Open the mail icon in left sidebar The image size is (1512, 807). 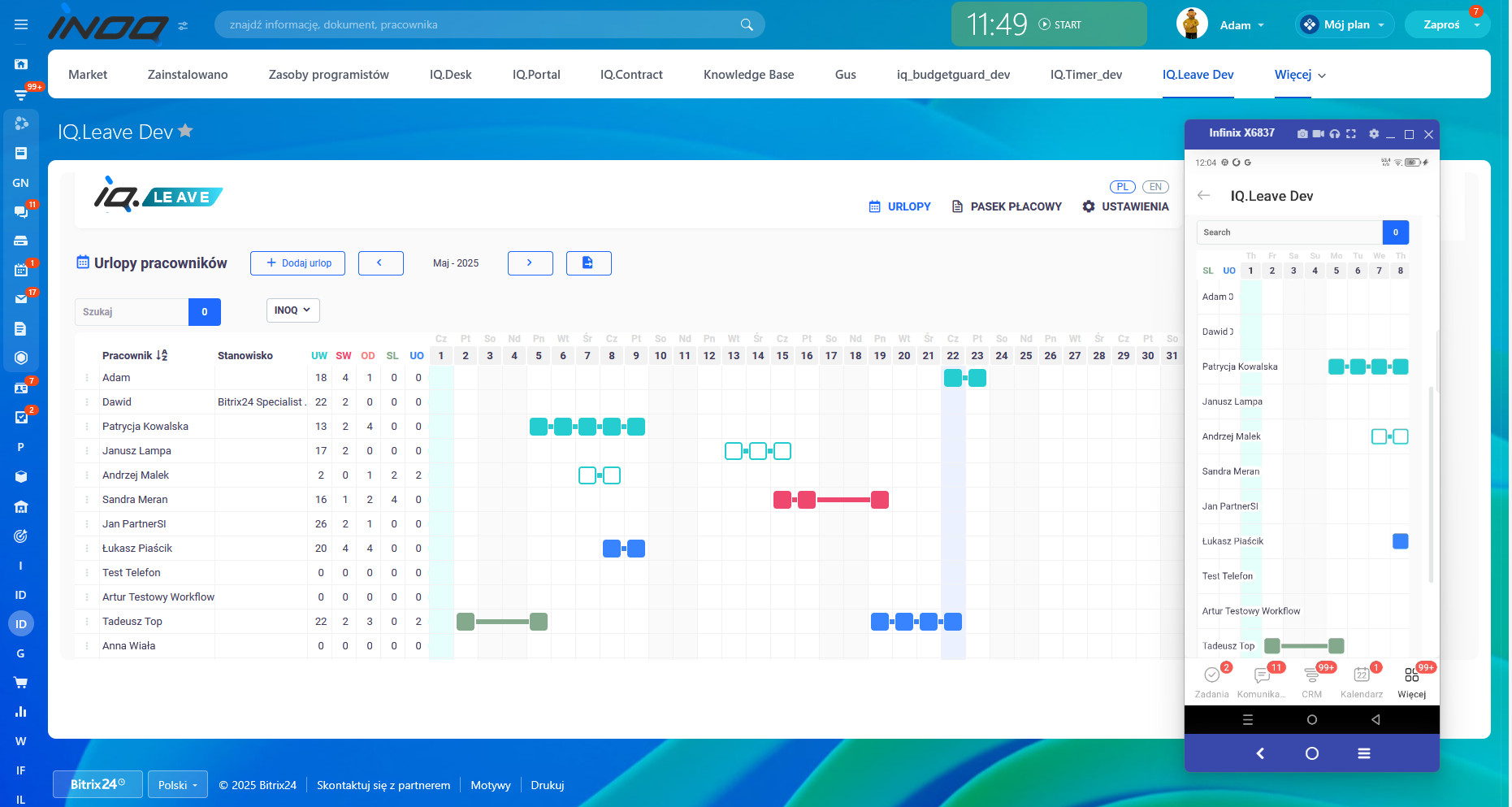[x=21, y=299]
